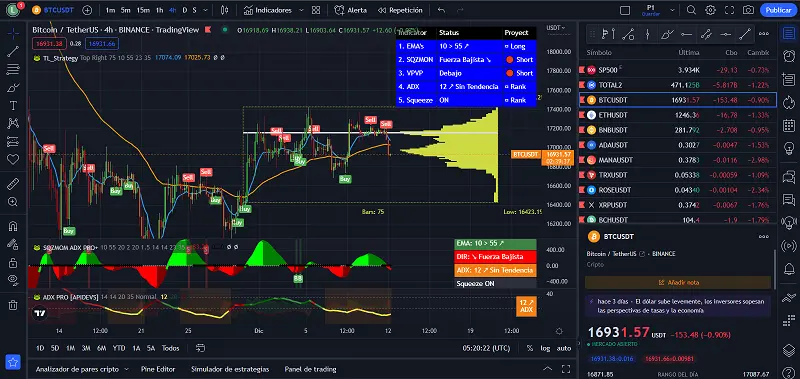Select the brush drawing tool
800x379 pixels.
click(13, 87)
